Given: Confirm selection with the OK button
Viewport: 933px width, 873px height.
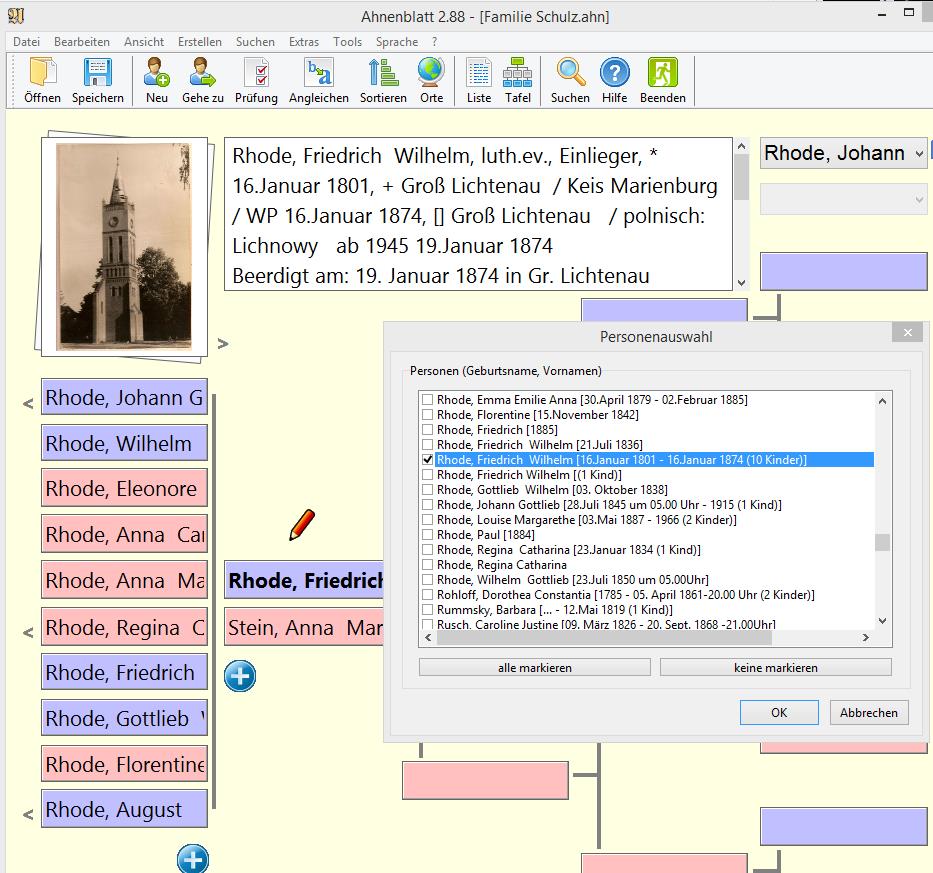Looking at the screenshot, I should tap(779, 713).
